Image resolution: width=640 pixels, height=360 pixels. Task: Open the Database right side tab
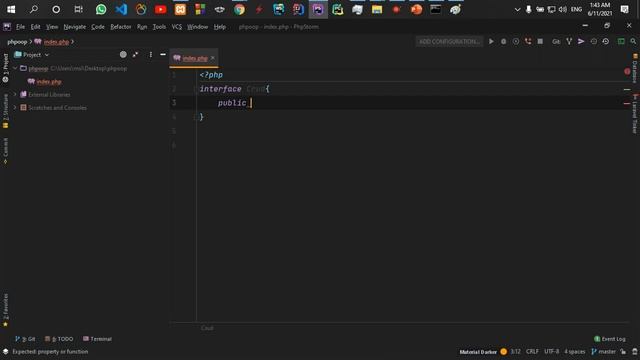pos(635,68)
